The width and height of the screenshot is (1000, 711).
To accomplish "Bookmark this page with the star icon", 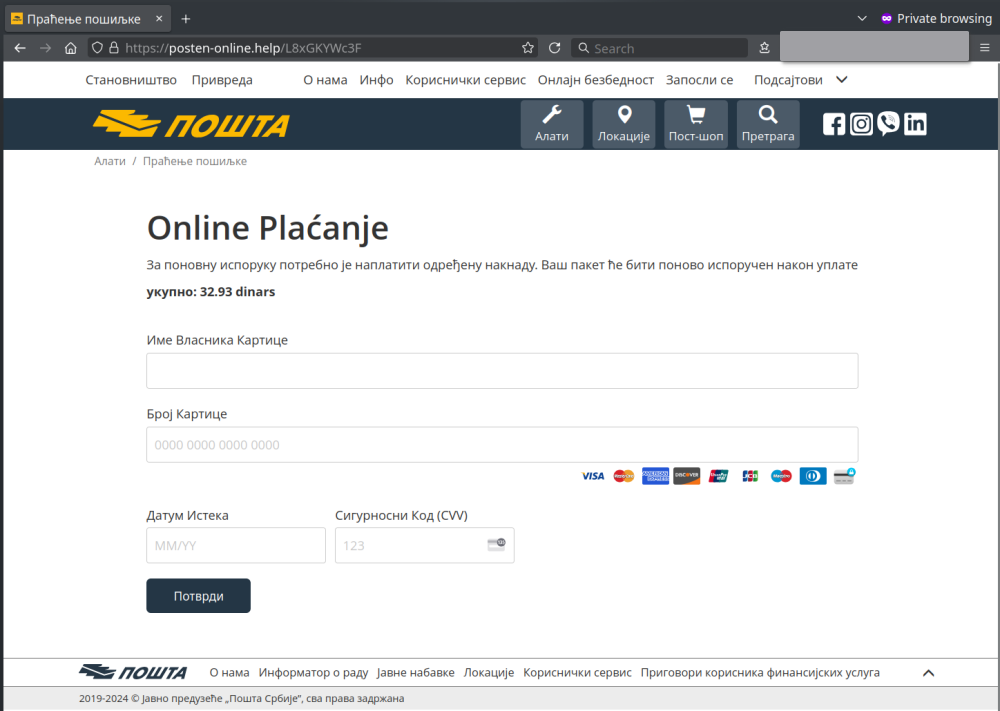I will pyautogui.click(x=527, y=48).
